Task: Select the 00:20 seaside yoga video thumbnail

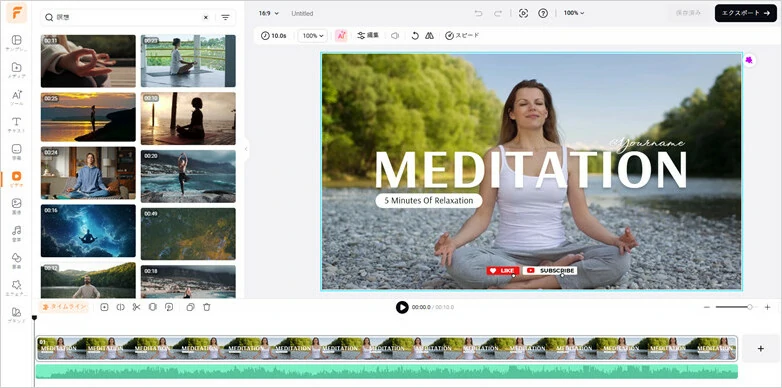Action: [x=188, y=176]
